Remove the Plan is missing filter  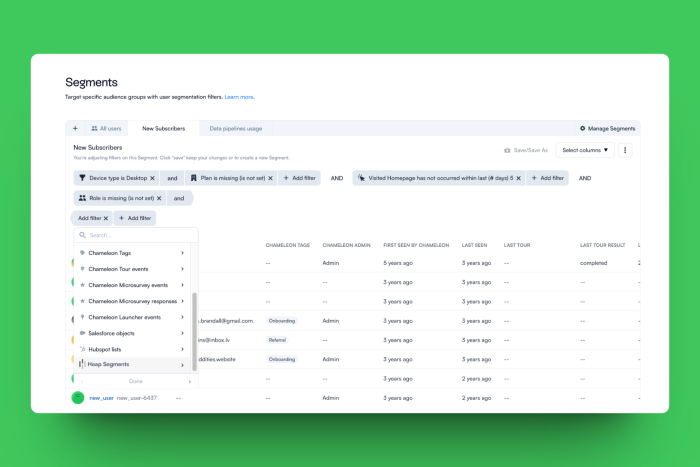270,178
